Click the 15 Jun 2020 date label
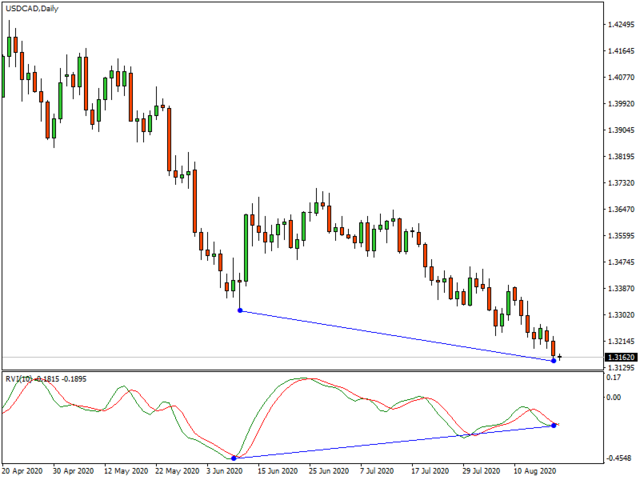Image resolution: width=640 pixels, height=480 pixels. (x=278, y=471)
